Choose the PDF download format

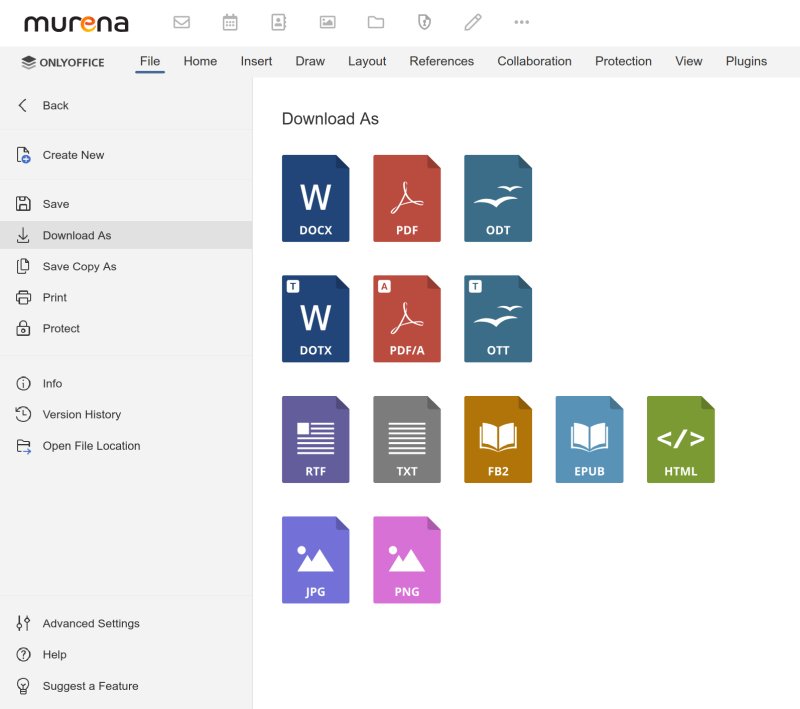(407, 198)
